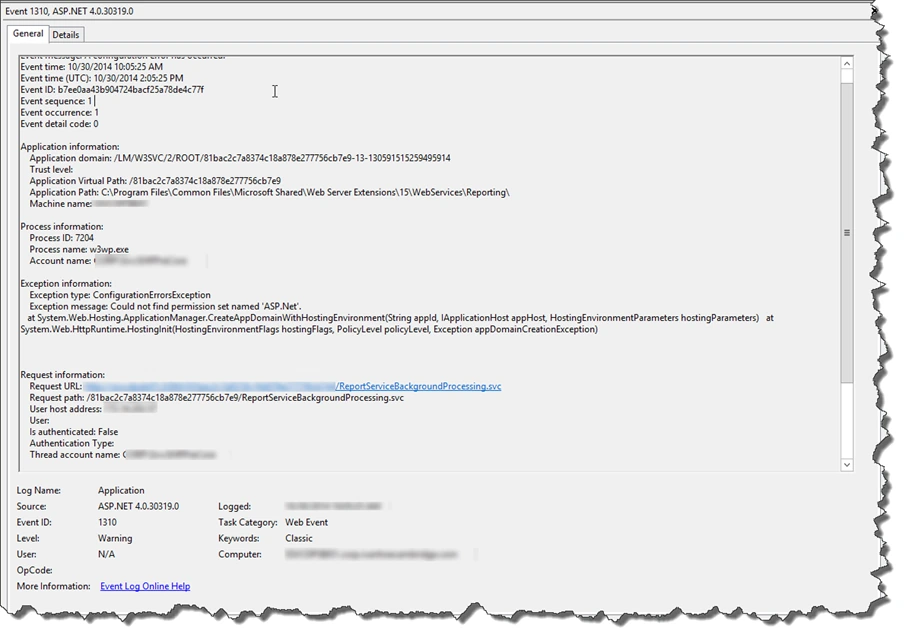
Task: Open the Event Log Online Help link
Action: [x=145, y=586]
